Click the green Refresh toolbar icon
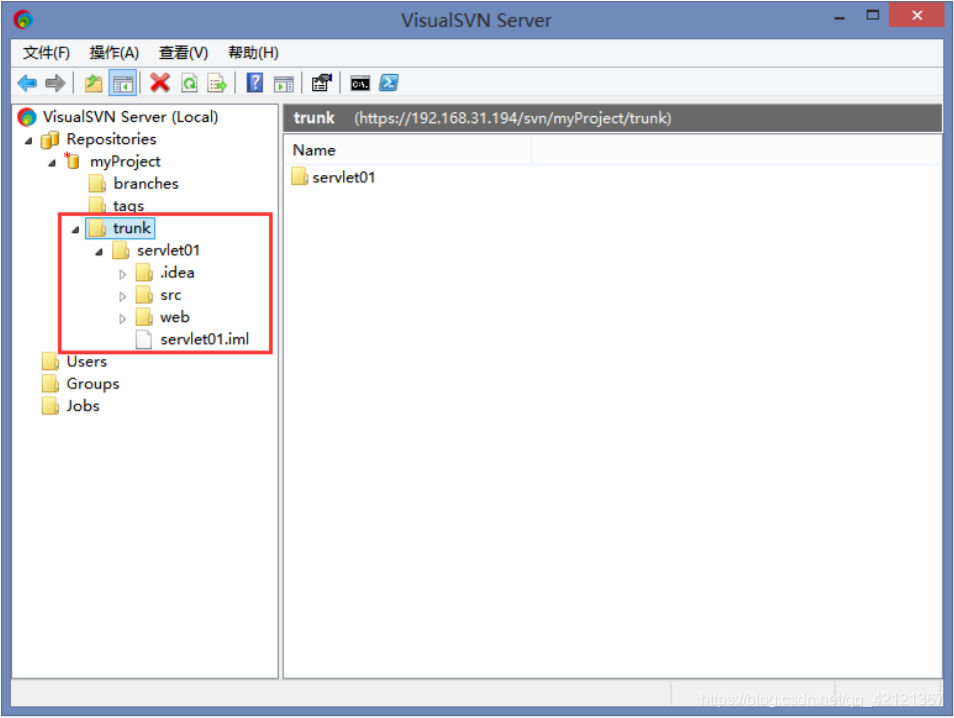Screen dimensions: 954x718 point(189,83)
